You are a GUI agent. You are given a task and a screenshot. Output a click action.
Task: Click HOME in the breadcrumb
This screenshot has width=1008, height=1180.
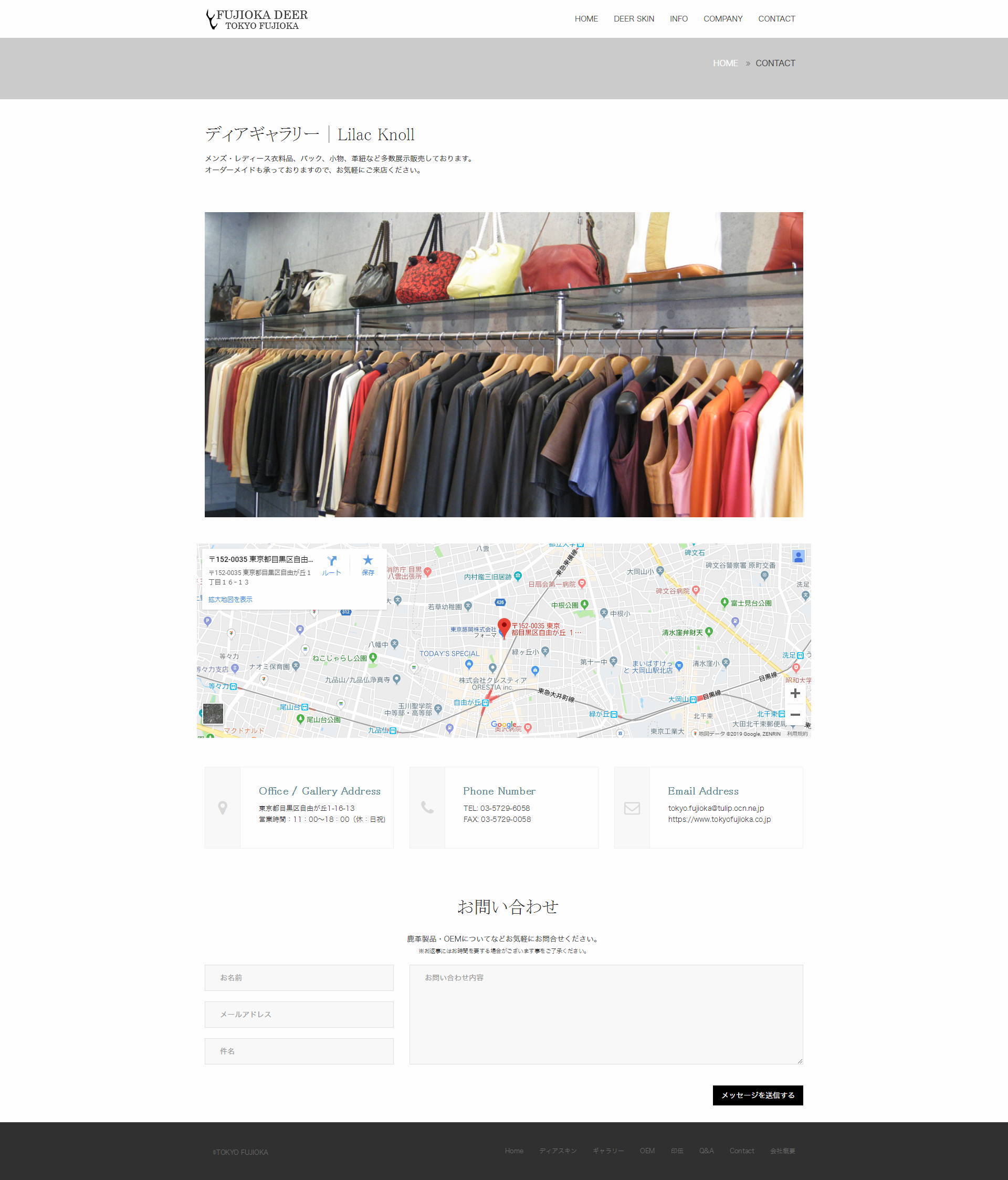[725, 63]
